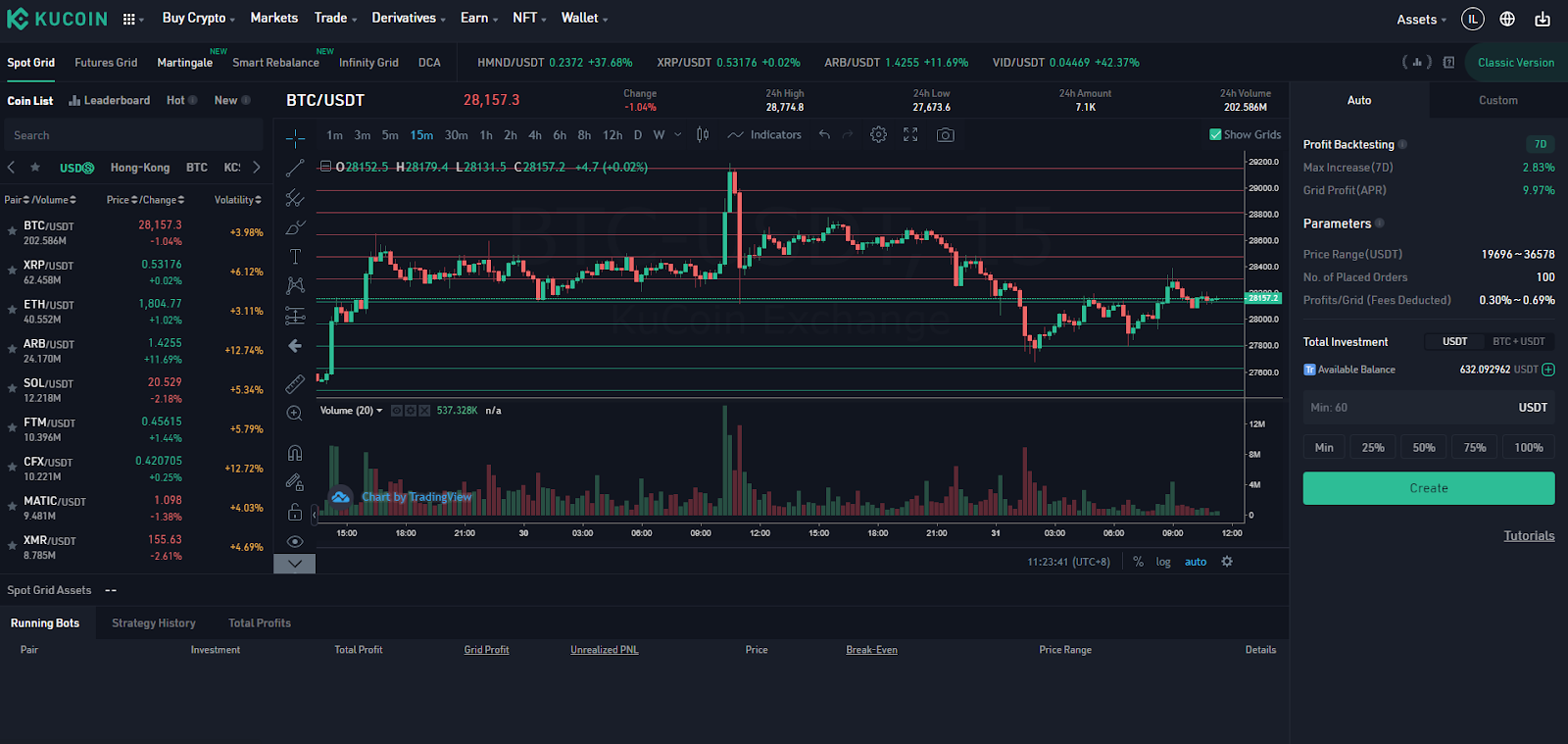The image size is (1568, 744).
Task: Set investment to 50%
Action: (1424, 448)
